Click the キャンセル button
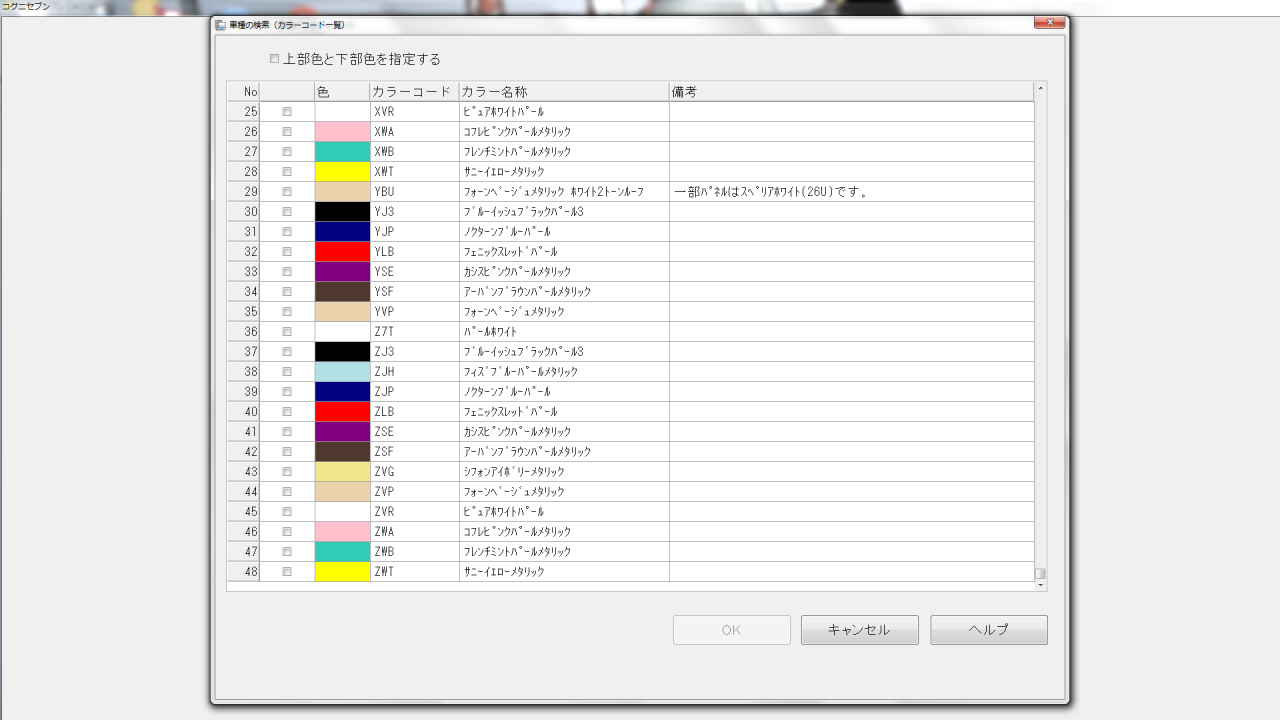 tap(860, 630)
